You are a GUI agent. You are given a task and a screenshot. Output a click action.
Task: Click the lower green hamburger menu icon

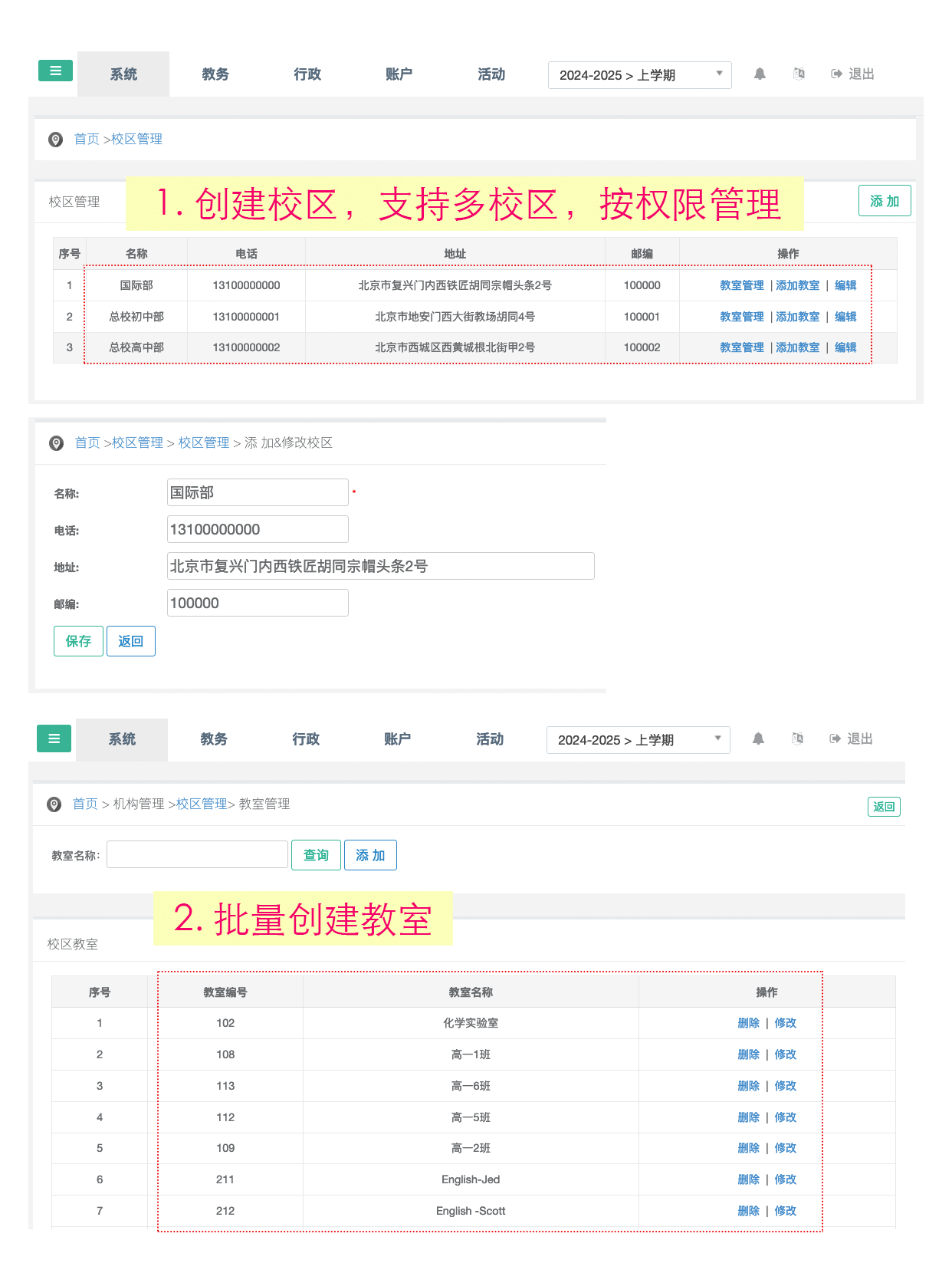coord(54,738)
